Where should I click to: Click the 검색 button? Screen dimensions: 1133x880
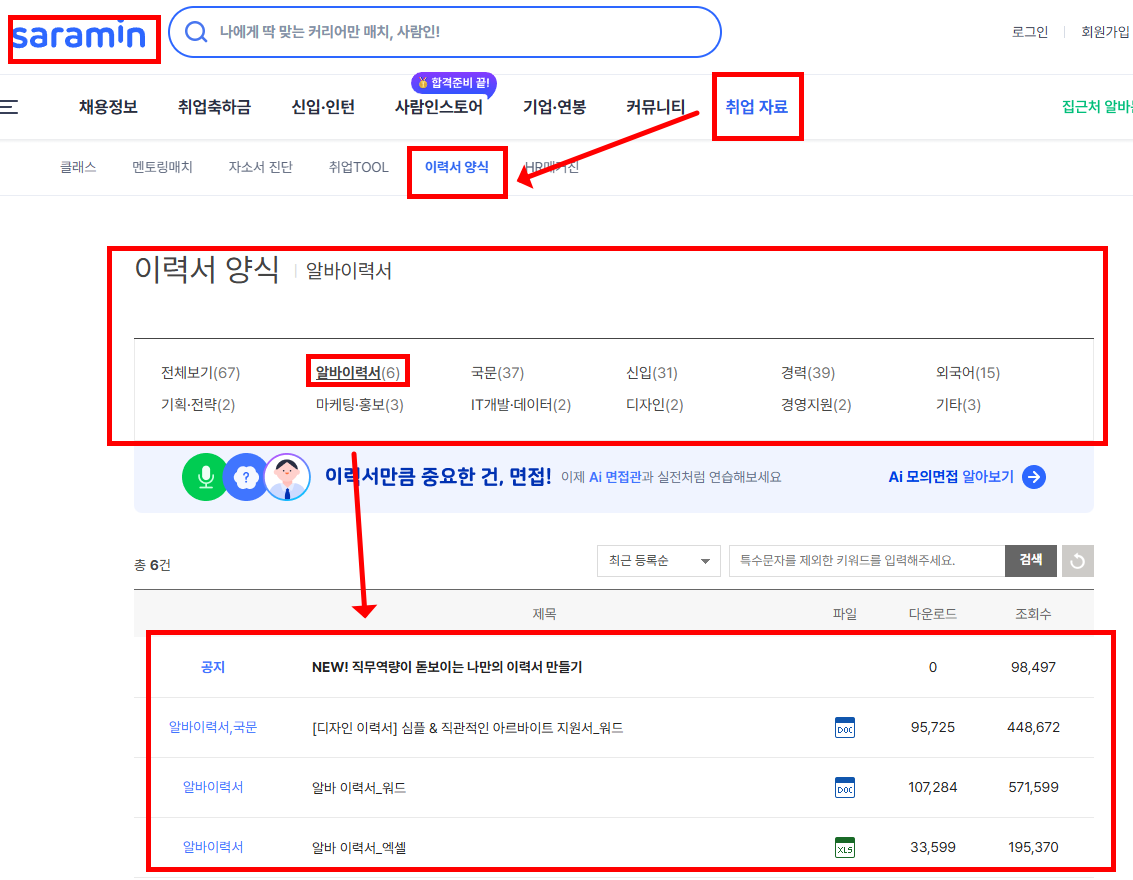tap(1031, 561)
